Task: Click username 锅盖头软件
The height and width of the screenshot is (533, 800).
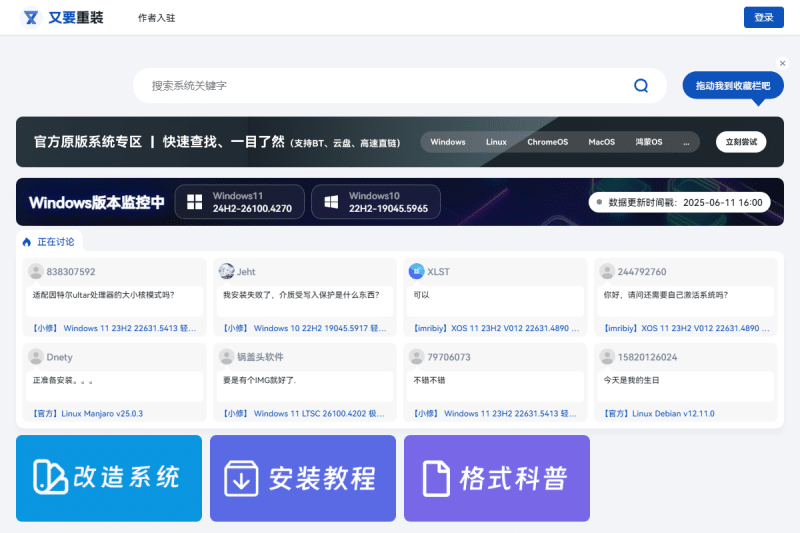Action: pos(260,357)
